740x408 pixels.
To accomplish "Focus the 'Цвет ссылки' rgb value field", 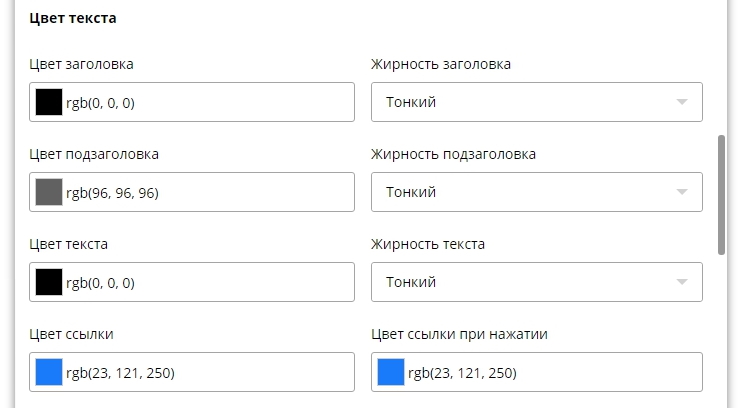I will (205, 372).
